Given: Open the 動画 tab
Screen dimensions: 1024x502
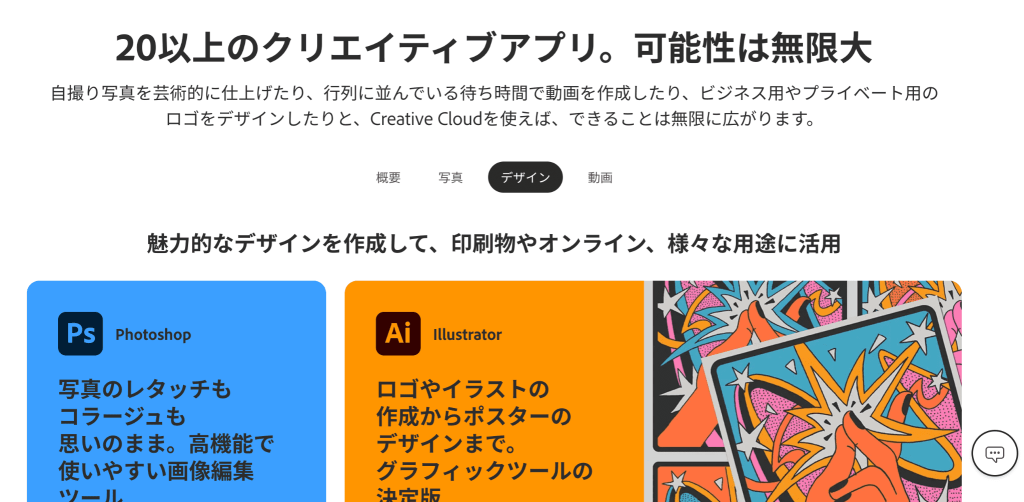Looking at the screenshot, I should [x=600, y=178].
